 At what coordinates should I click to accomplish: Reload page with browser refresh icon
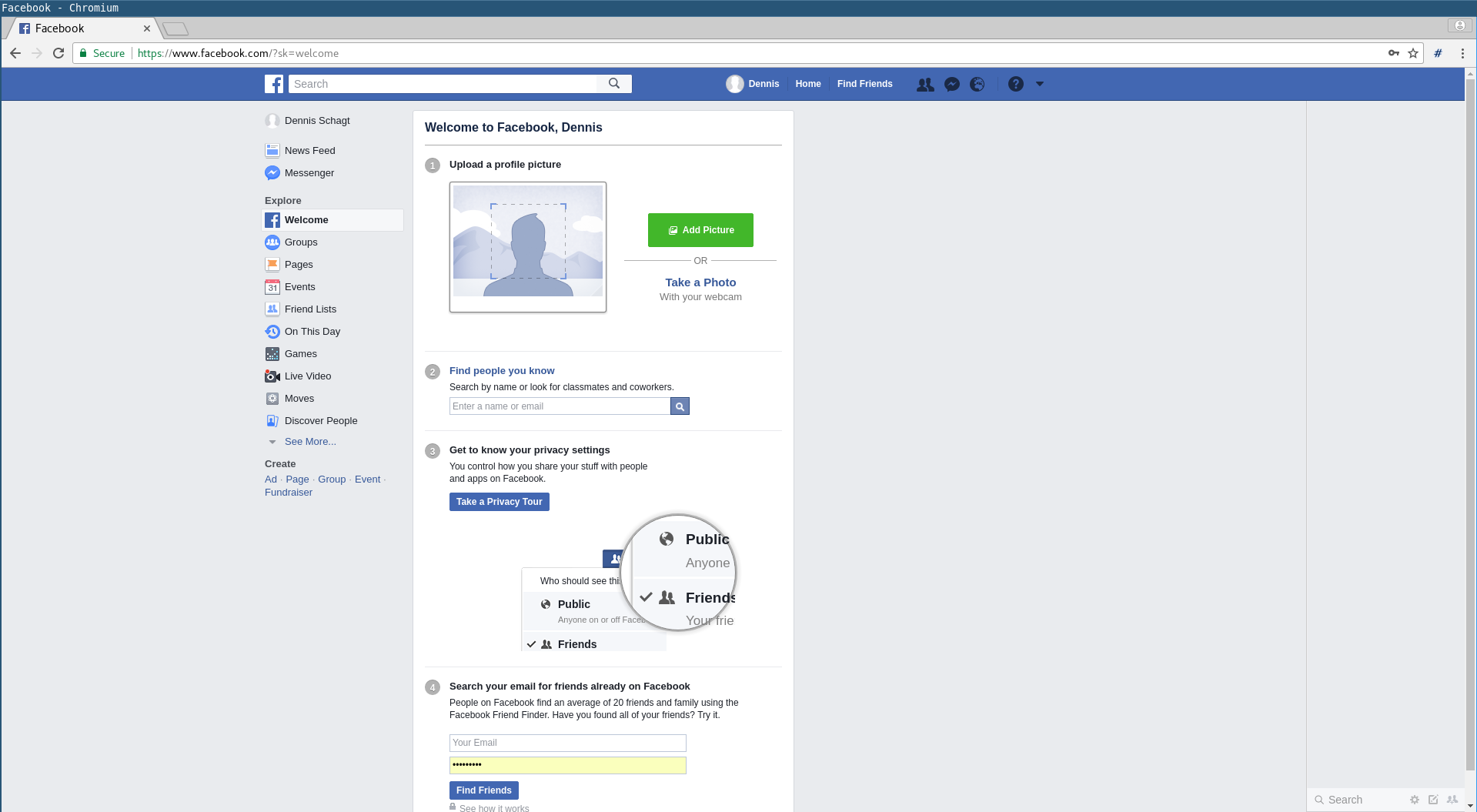click(x=58, y=53)
